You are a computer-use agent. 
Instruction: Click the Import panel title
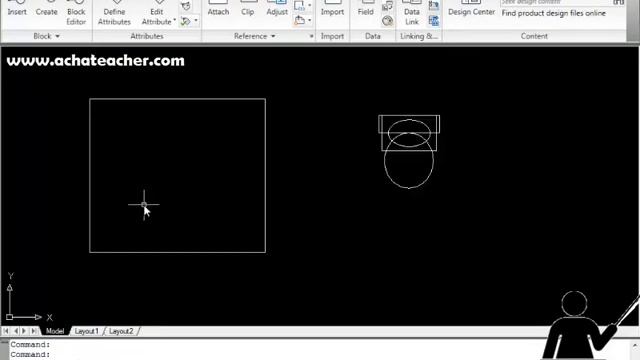pos(332,36)
